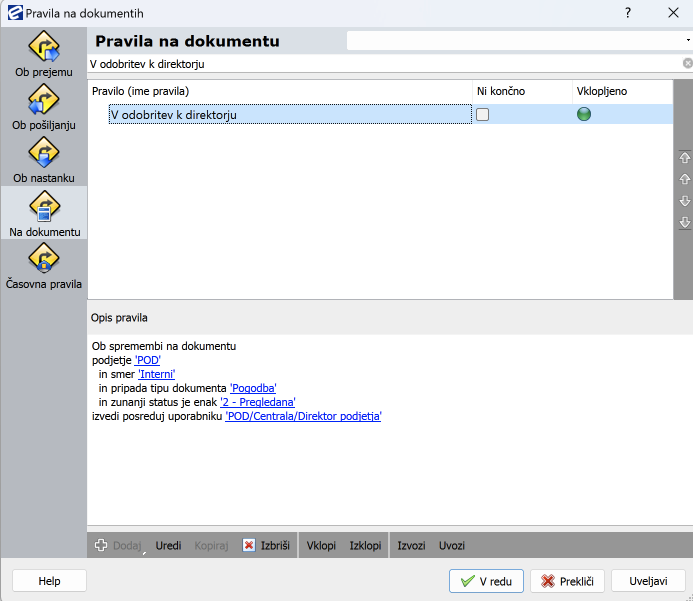Clear the rule name search field
Screen dimensions: 693x601
687,63
